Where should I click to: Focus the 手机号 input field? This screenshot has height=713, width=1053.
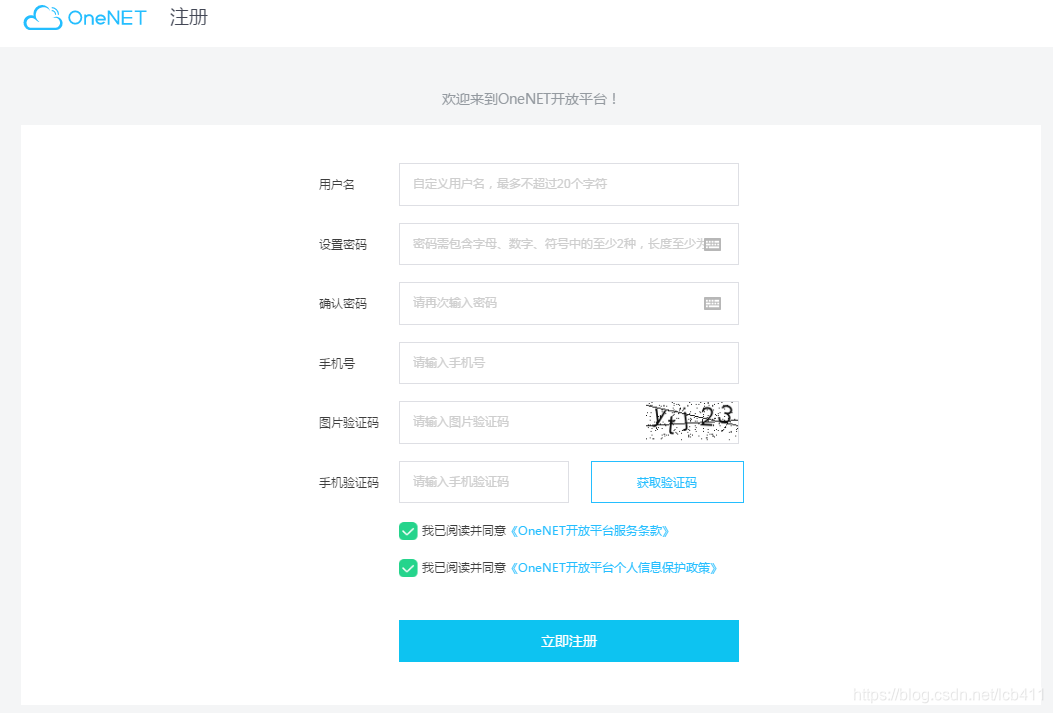click(569, 363)
